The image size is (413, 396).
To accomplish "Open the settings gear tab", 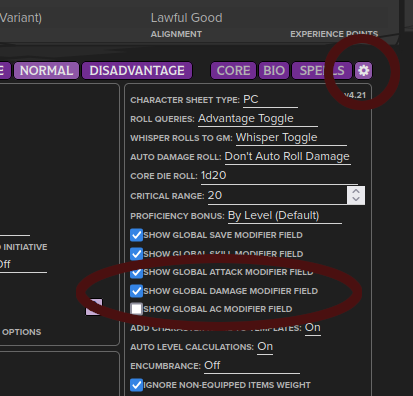I will pos(363,71).
